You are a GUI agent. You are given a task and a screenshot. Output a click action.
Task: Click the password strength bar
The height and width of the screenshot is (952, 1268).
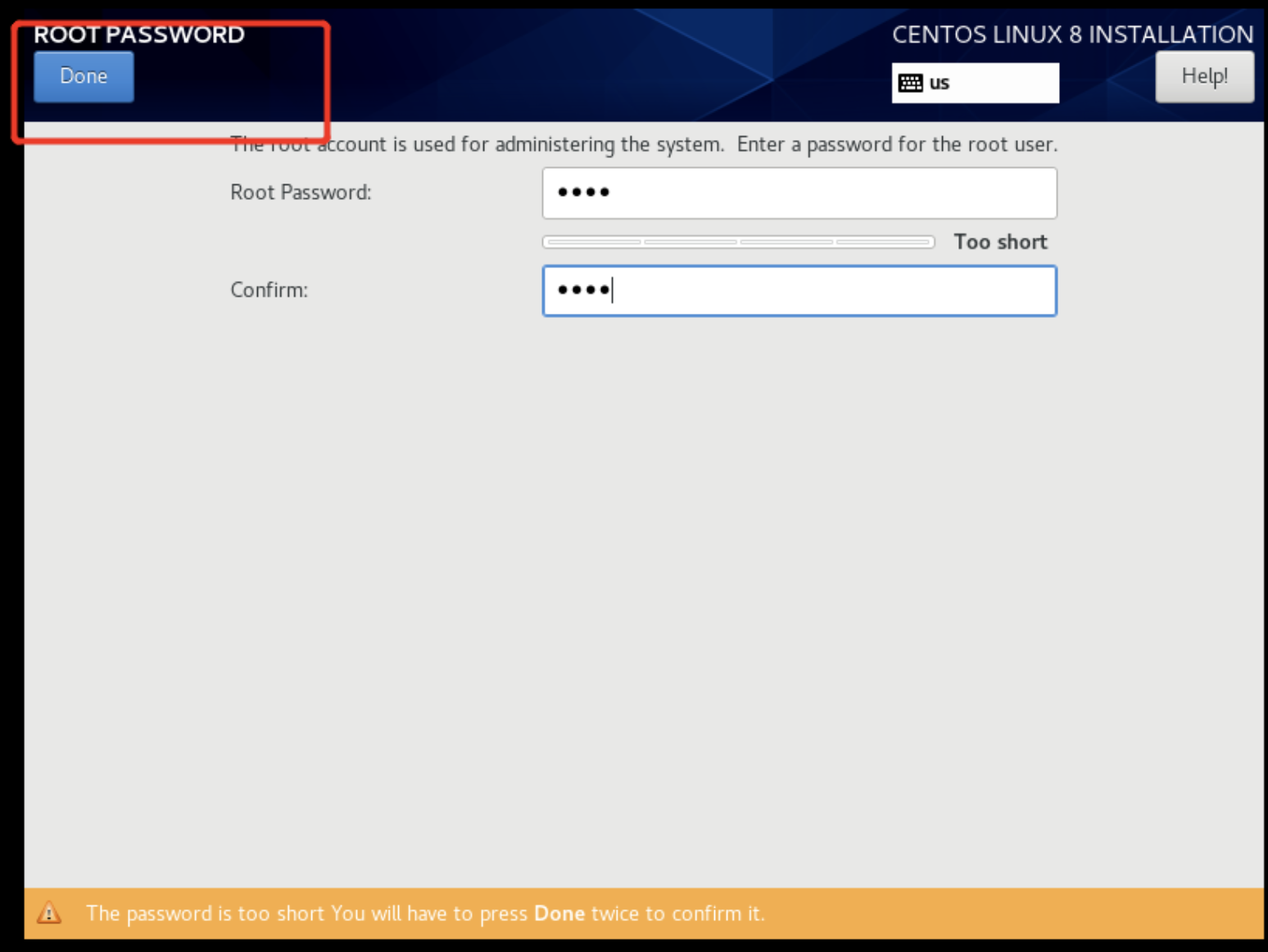pos(738,242)
